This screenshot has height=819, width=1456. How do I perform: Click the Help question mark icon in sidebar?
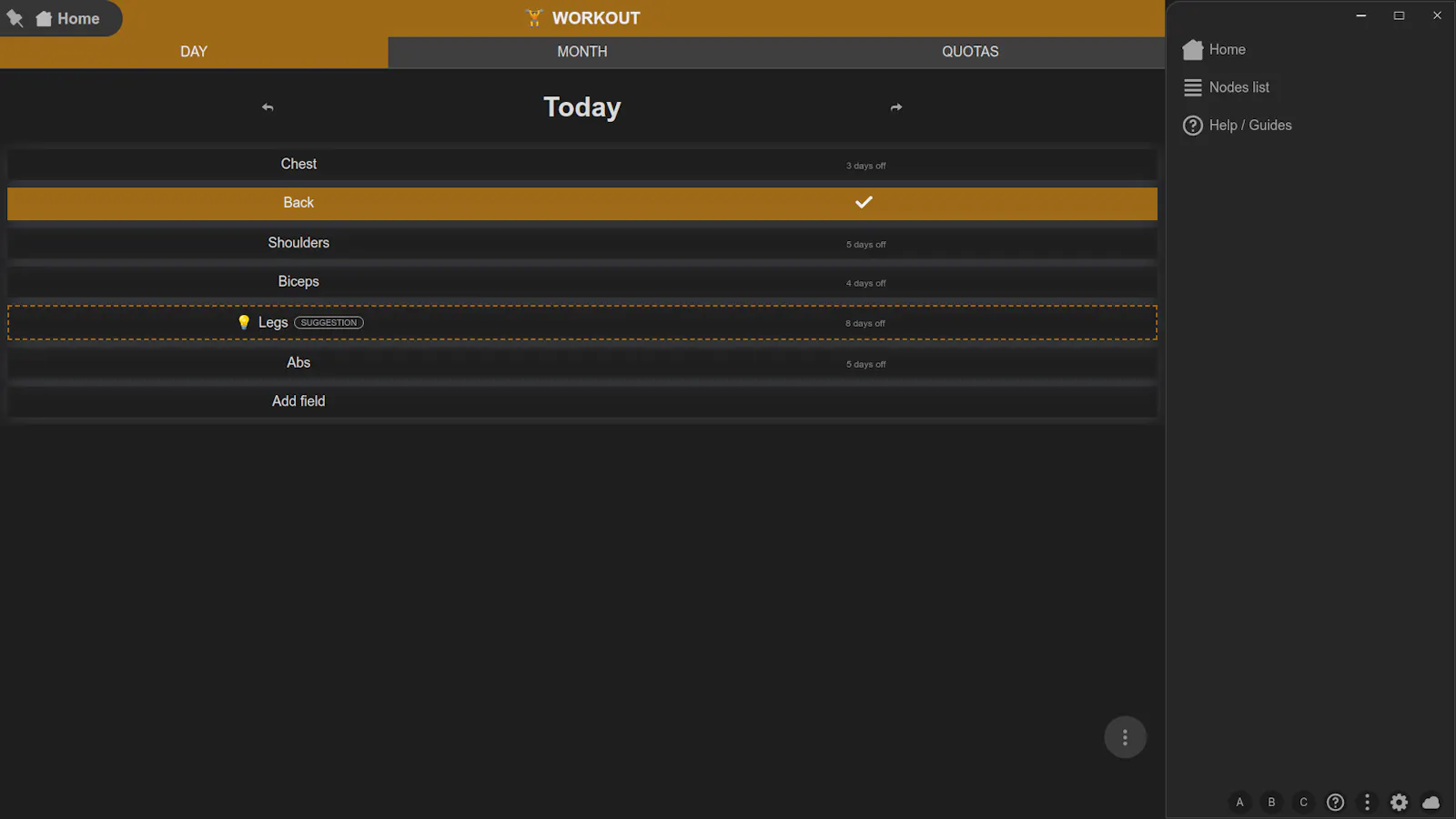(1193, 126)
